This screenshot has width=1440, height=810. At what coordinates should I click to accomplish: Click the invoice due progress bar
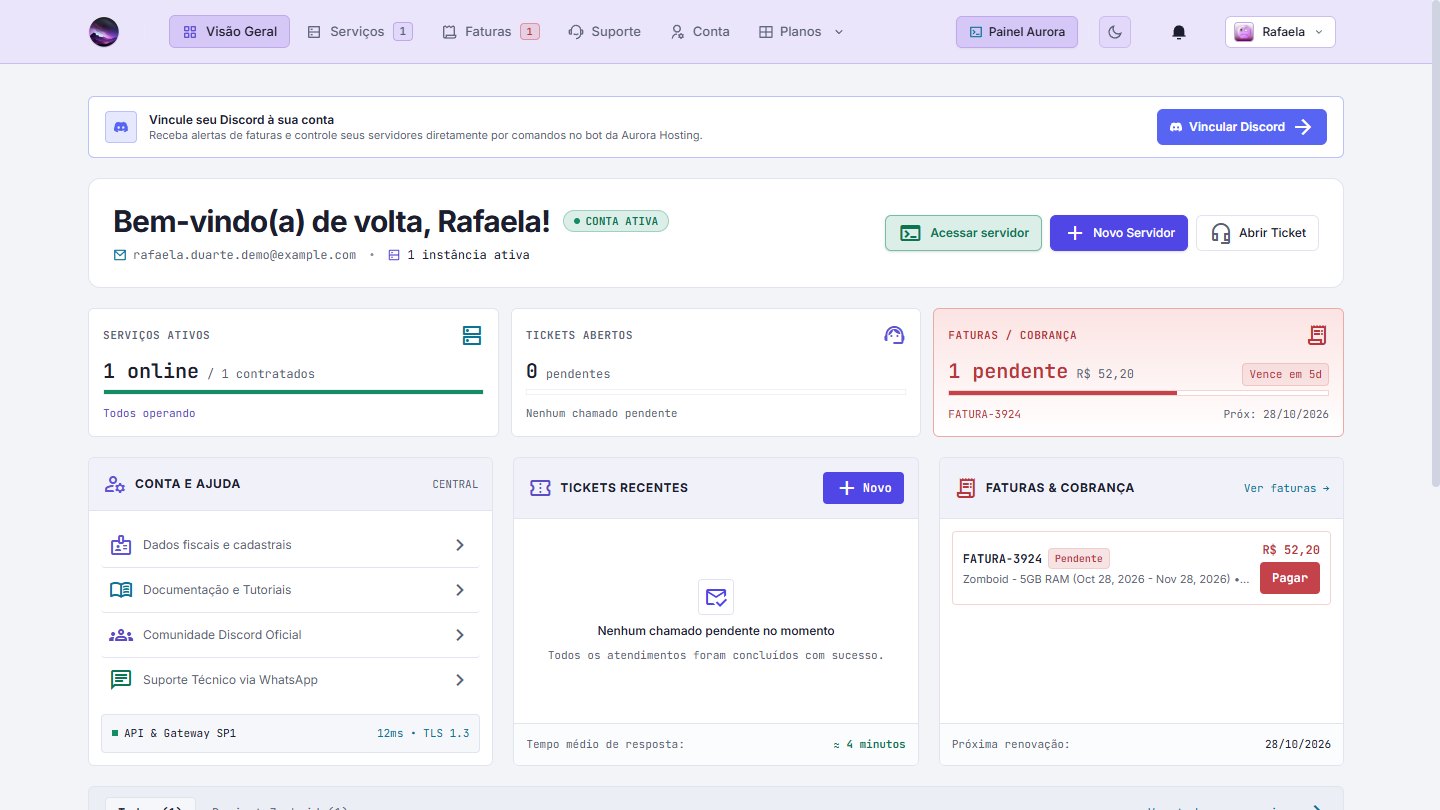1138,392
